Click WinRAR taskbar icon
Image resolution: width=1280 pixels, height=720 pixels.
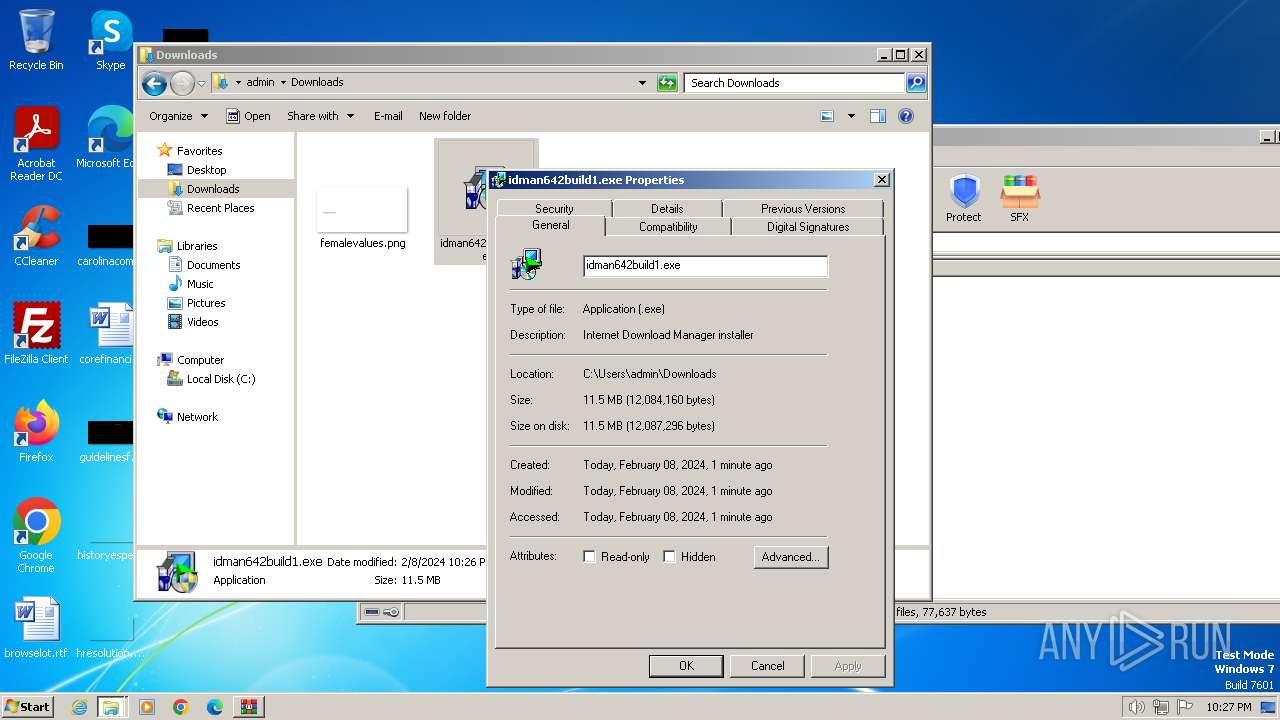pos(249,707)
